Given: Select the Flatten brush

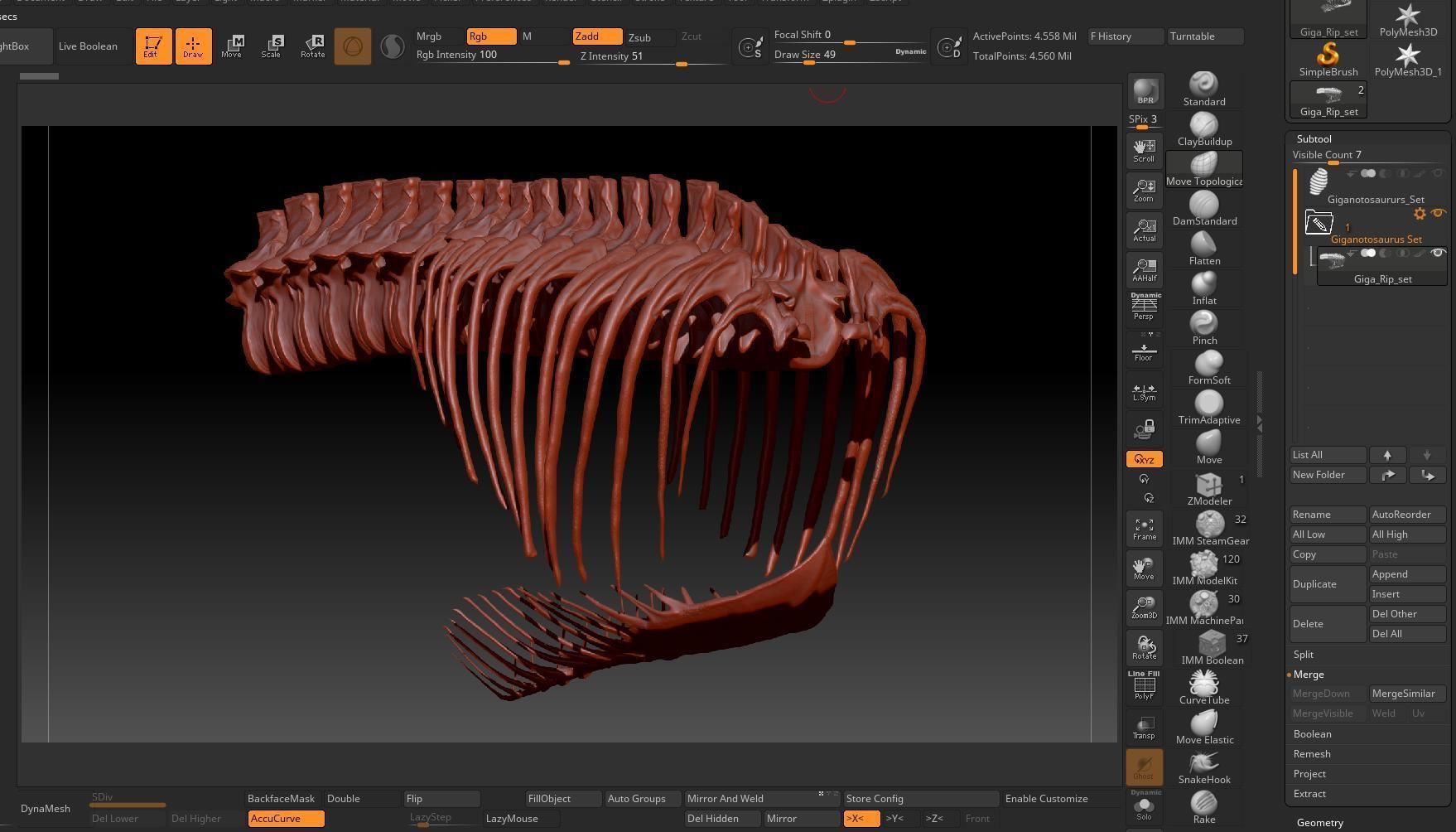Looking at the screenshot, I should point(1203,248).
